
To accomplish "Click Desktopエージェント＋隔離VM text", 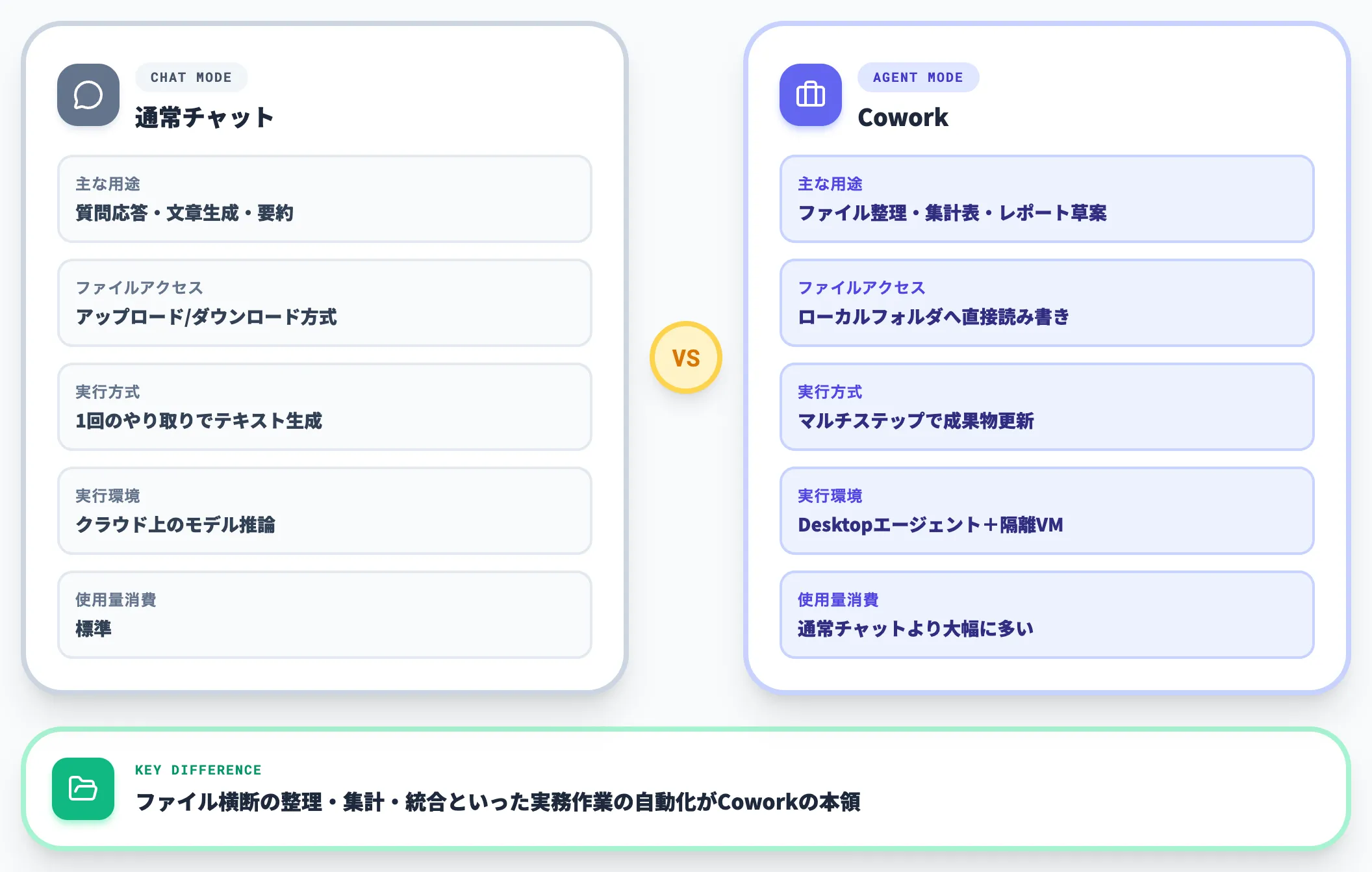I will click(930, 525).
